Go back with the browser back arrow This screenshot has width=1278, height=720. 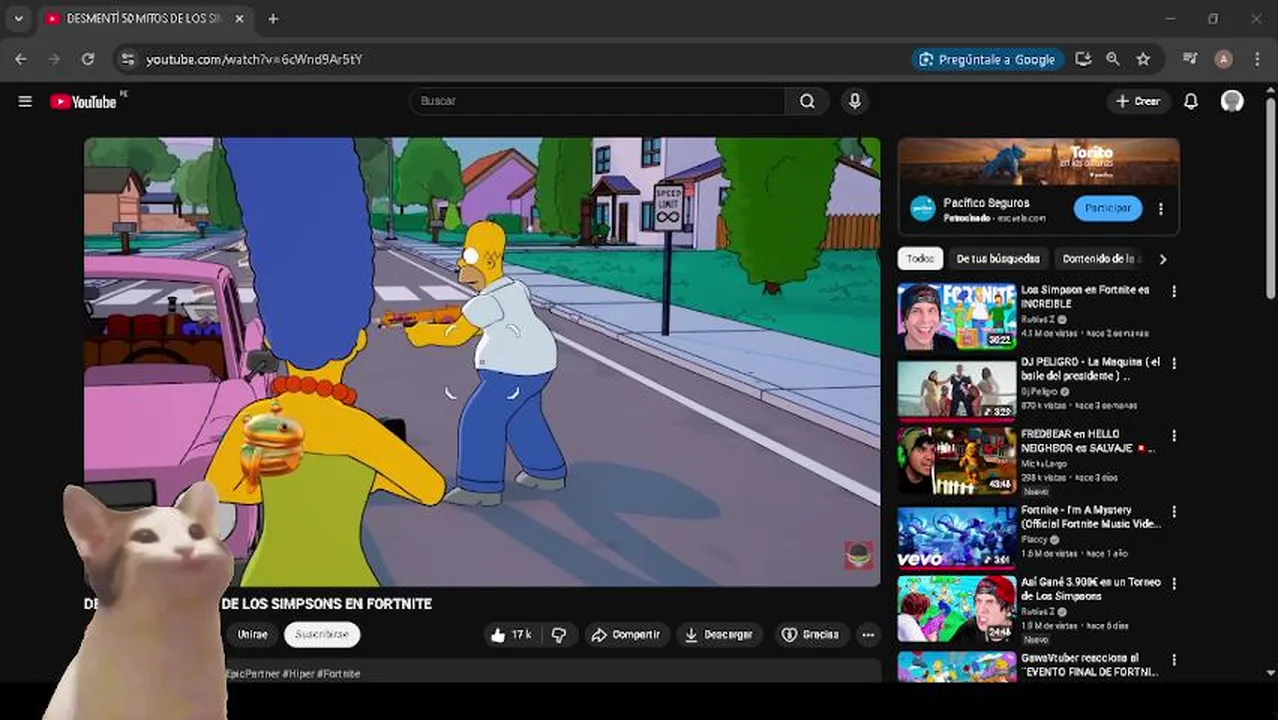click(x=21, y=59)
